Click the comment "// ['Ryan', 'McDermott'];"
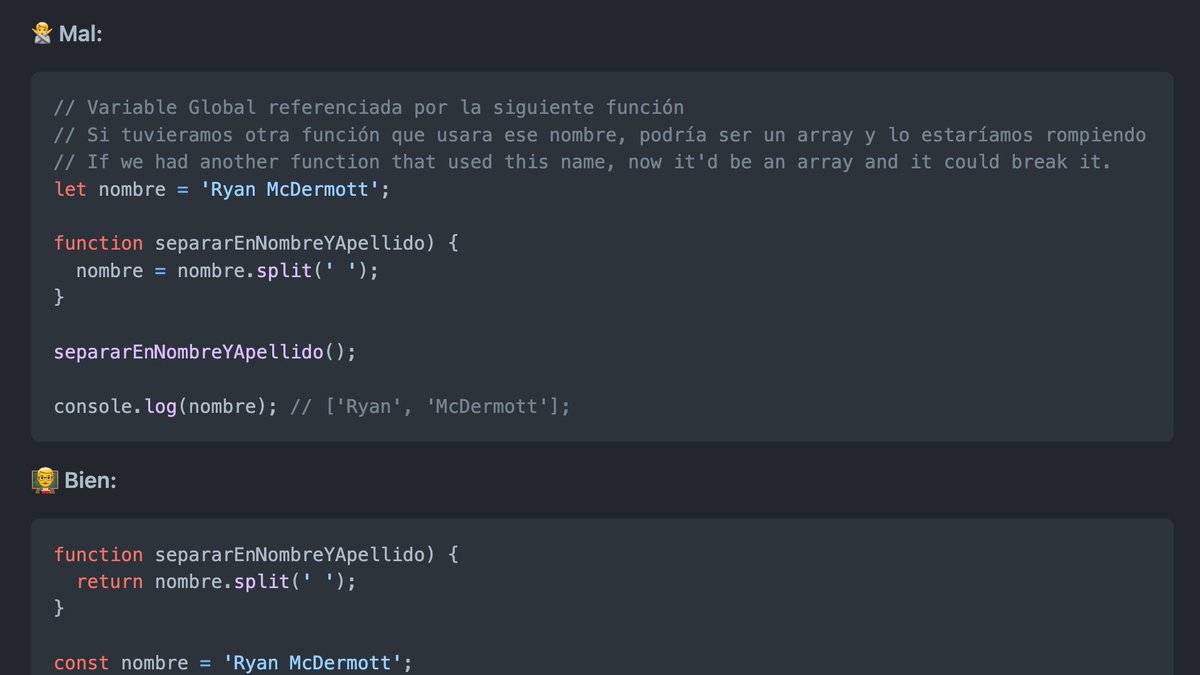The width and height of the screenshot is (1200, 675). coord(431,406)
